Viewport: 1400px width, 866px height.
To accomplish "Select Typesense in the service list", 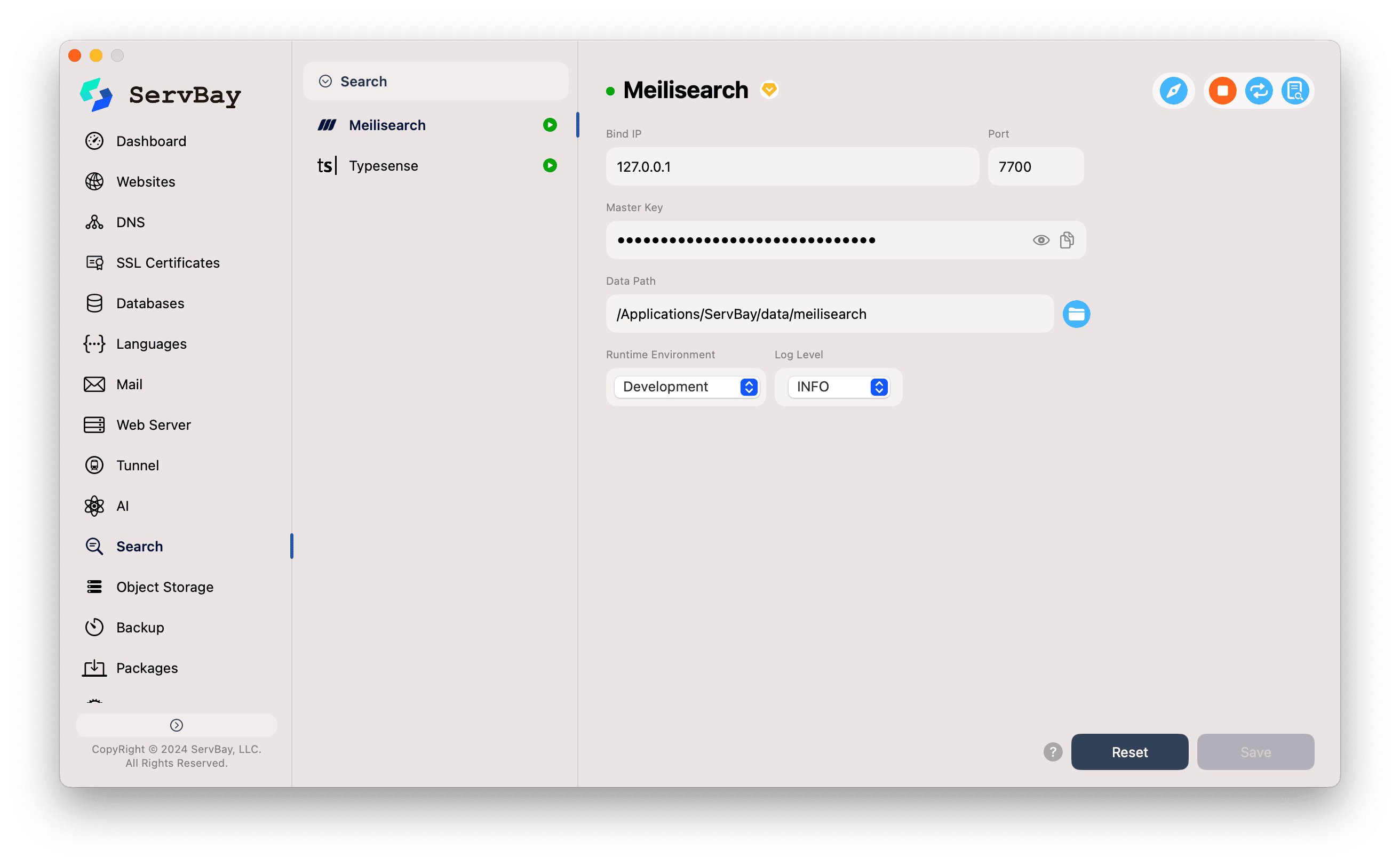I will coord(436,165).
